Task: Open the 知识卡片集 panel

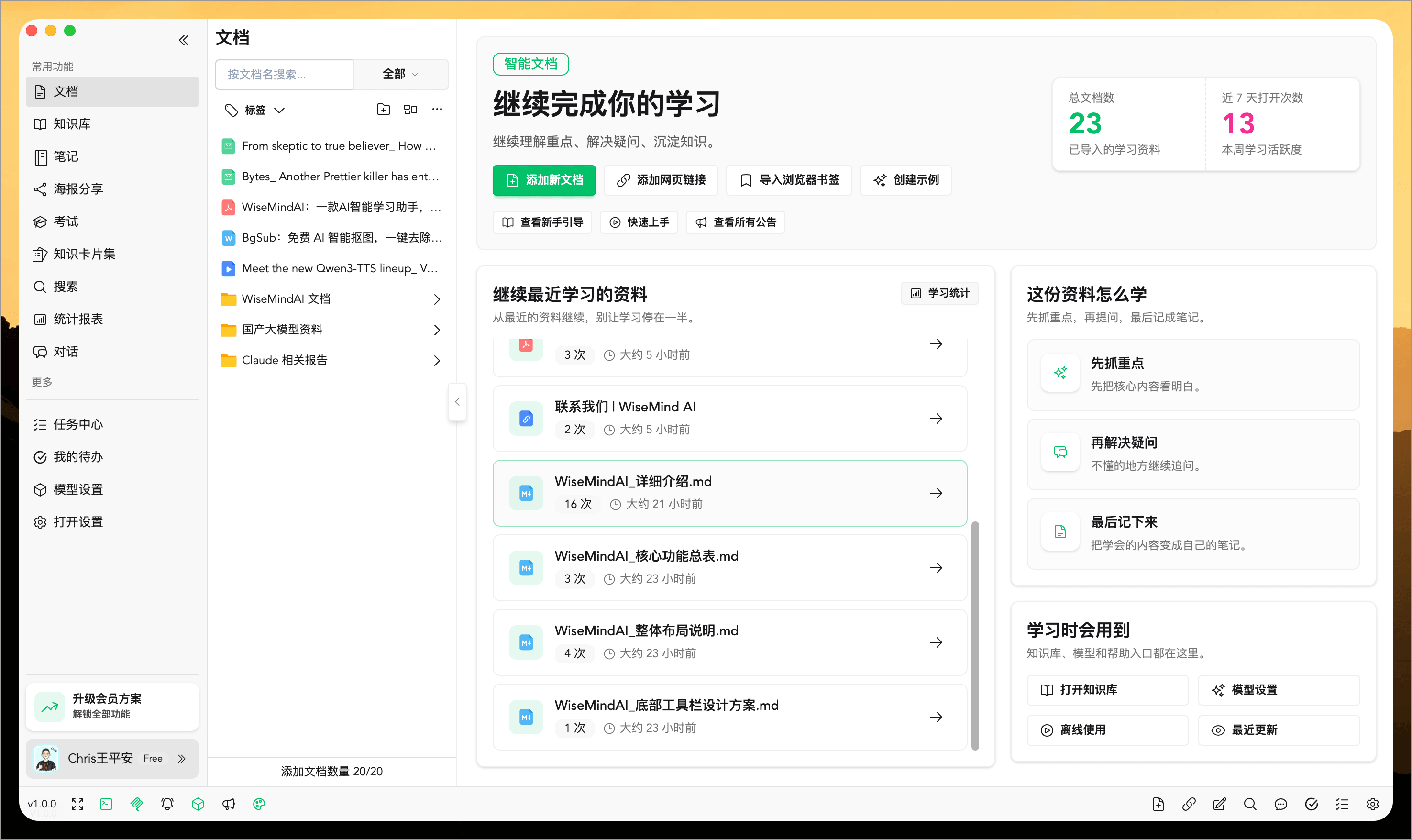Action: 81,254
